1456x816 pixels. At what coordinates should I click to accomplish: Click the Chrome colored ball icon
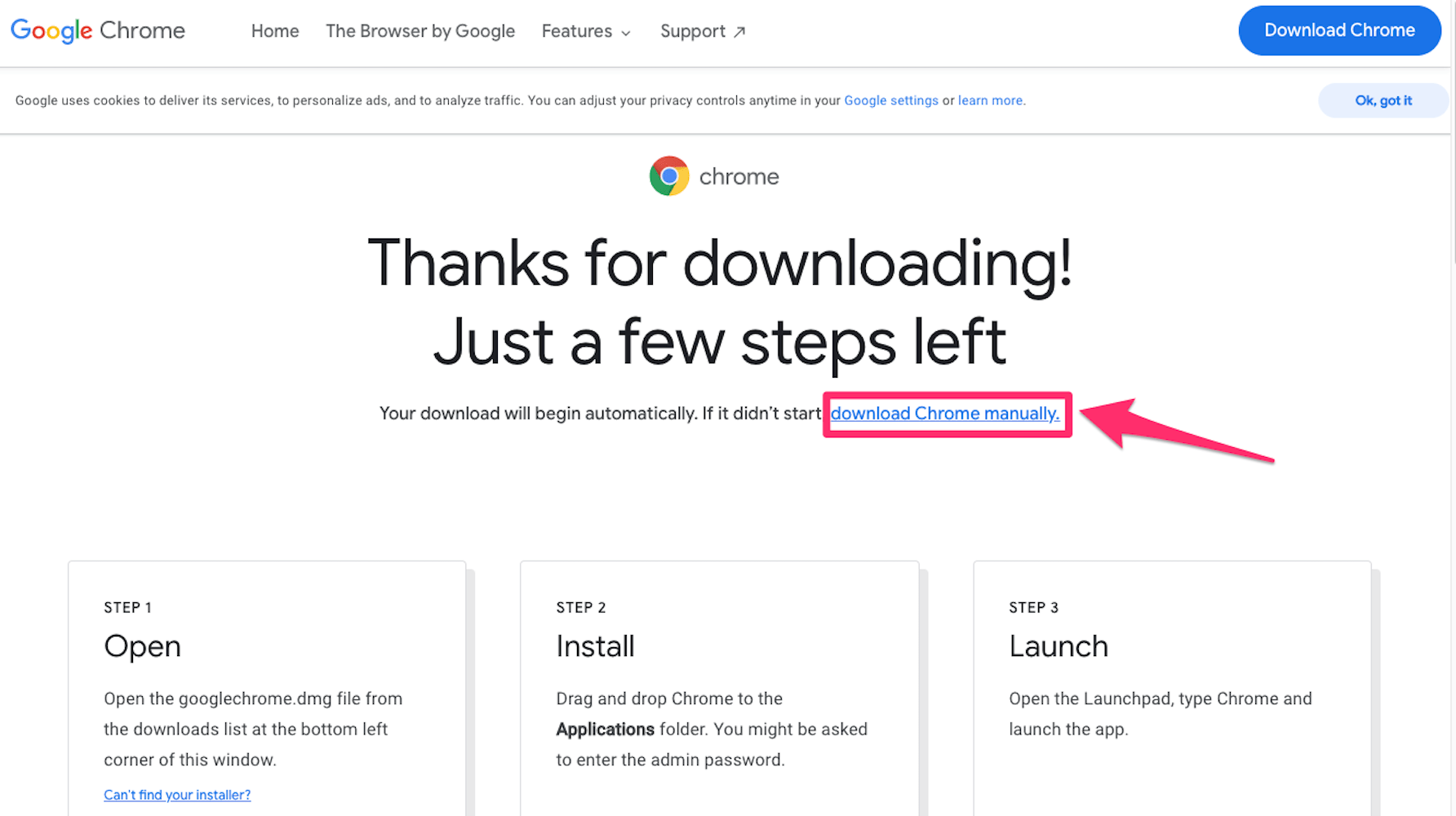coord(669,176)
